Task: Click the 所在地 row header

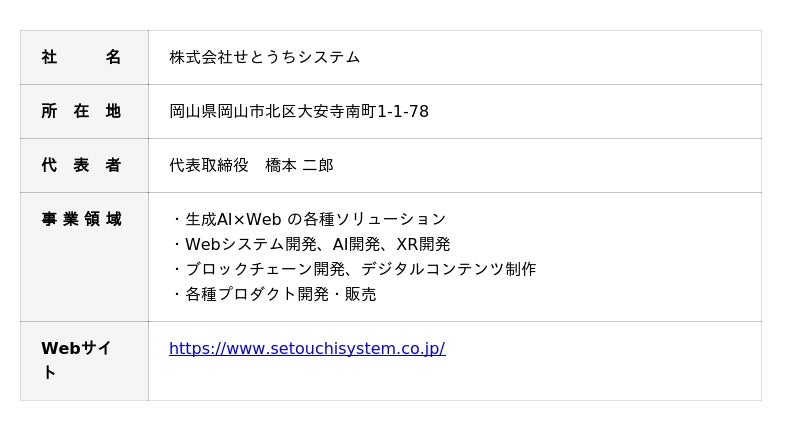Action: point(81,112)
